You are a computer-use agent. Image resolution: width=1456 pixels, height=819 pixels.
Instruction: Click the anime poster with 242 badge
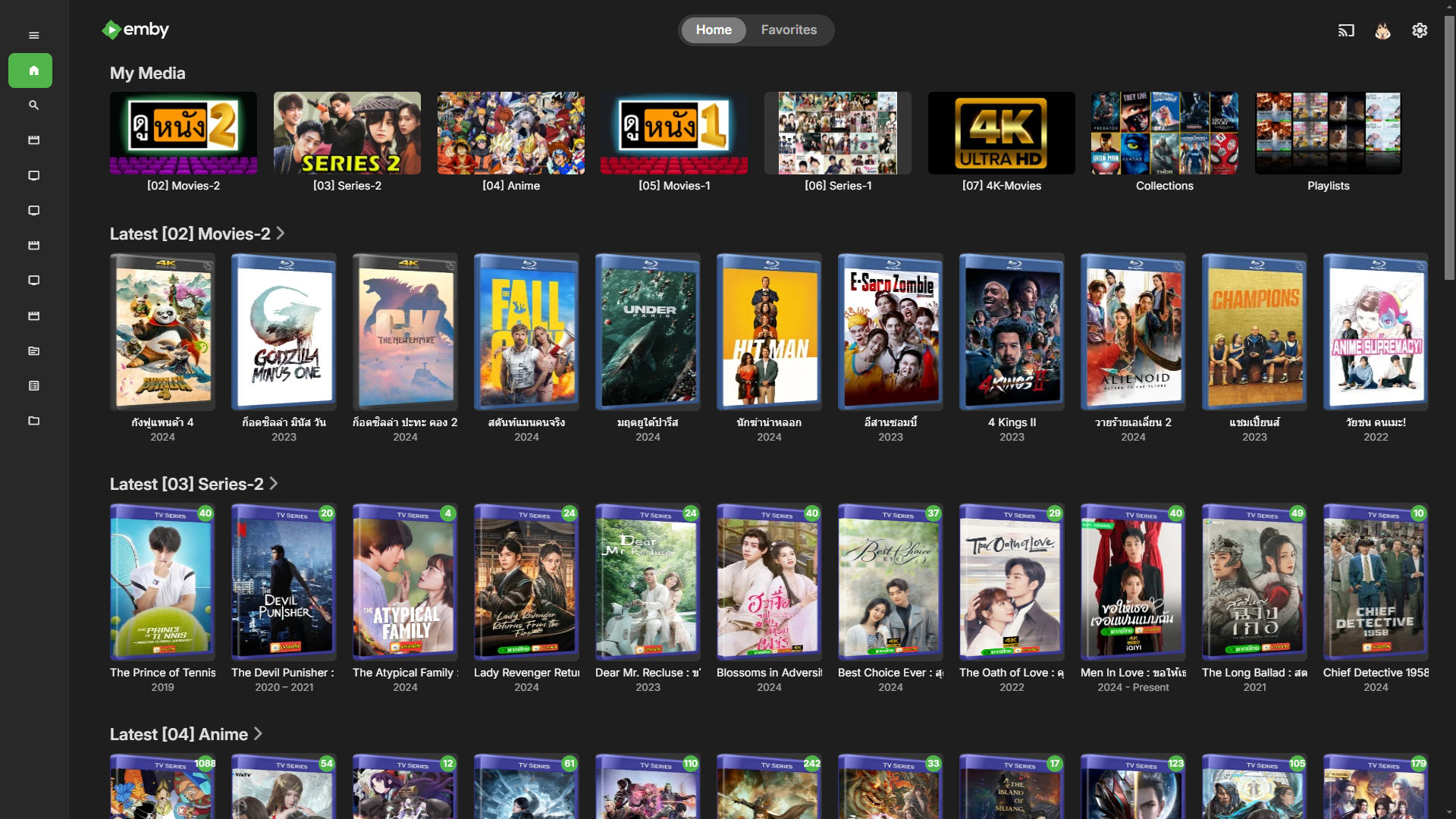pos(769,786)
